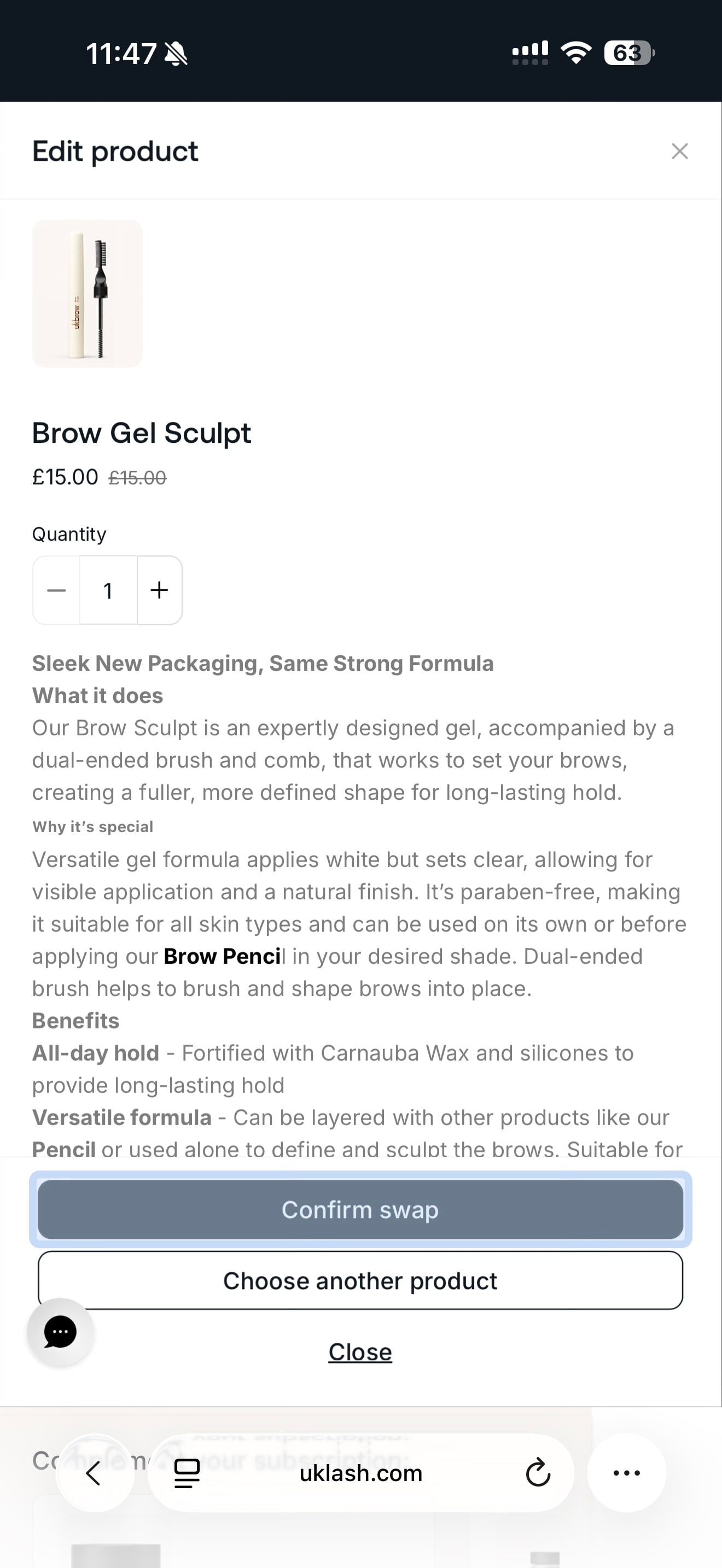This screenshot has height=1568, width=722.
Task: Click the quantity number field
Action: [108, 590]
